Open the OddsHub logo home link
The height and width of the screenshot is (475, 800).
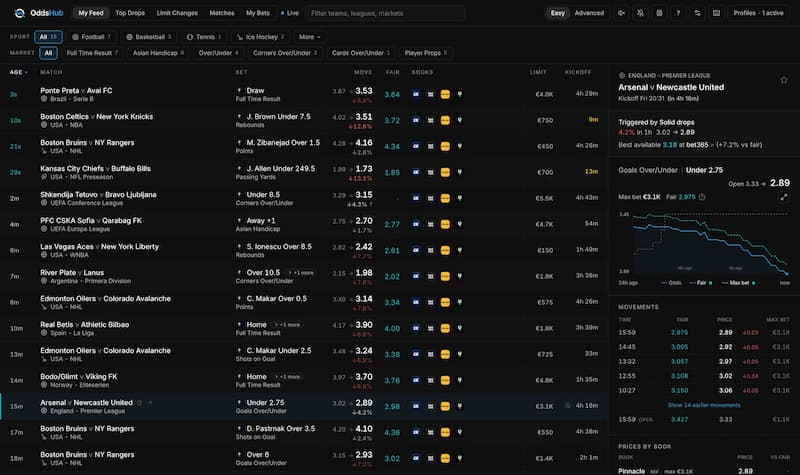point(39,13)
